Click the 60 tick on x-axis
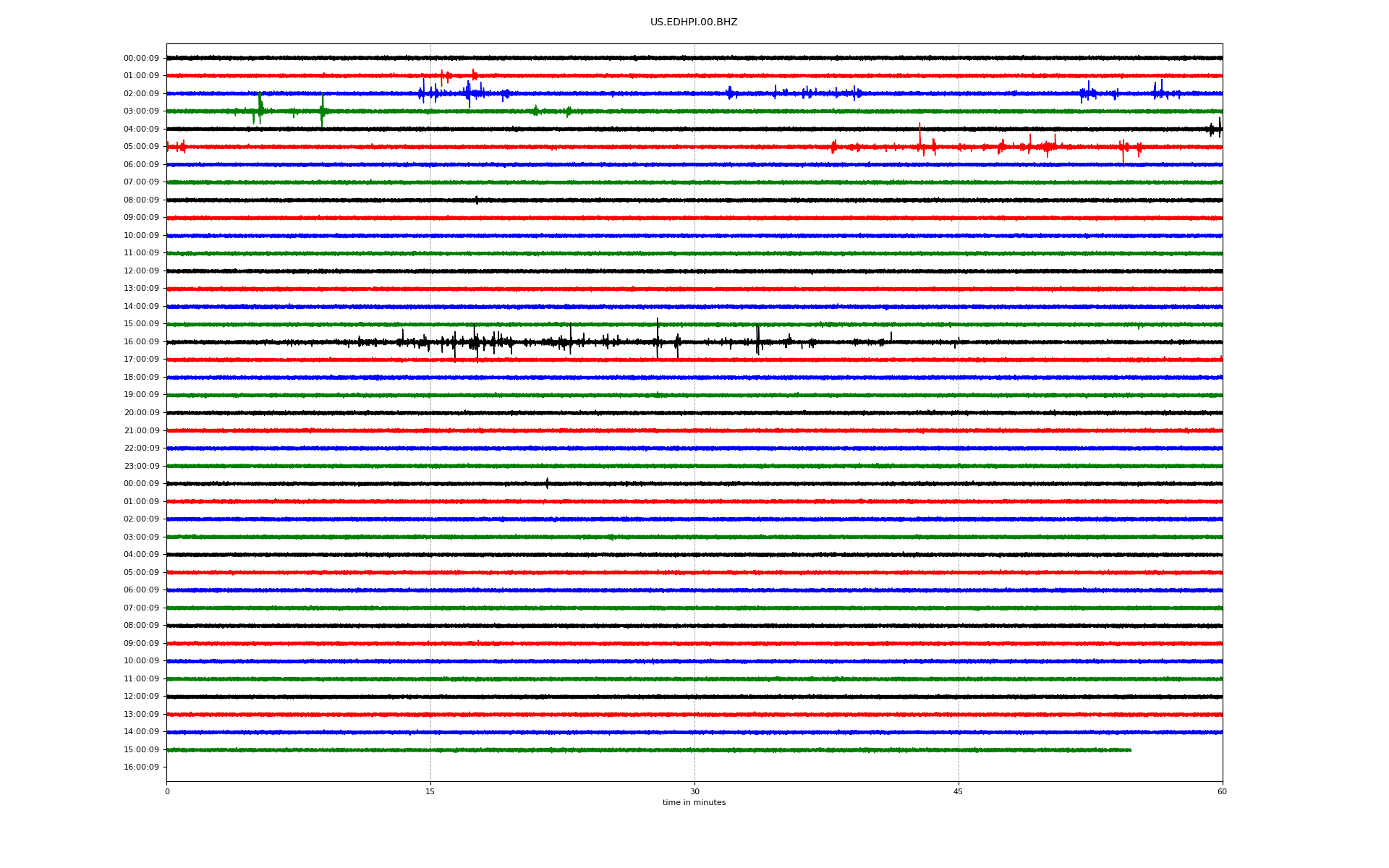The height and width of the screenshot is (868, 1389). point(1222,792)
